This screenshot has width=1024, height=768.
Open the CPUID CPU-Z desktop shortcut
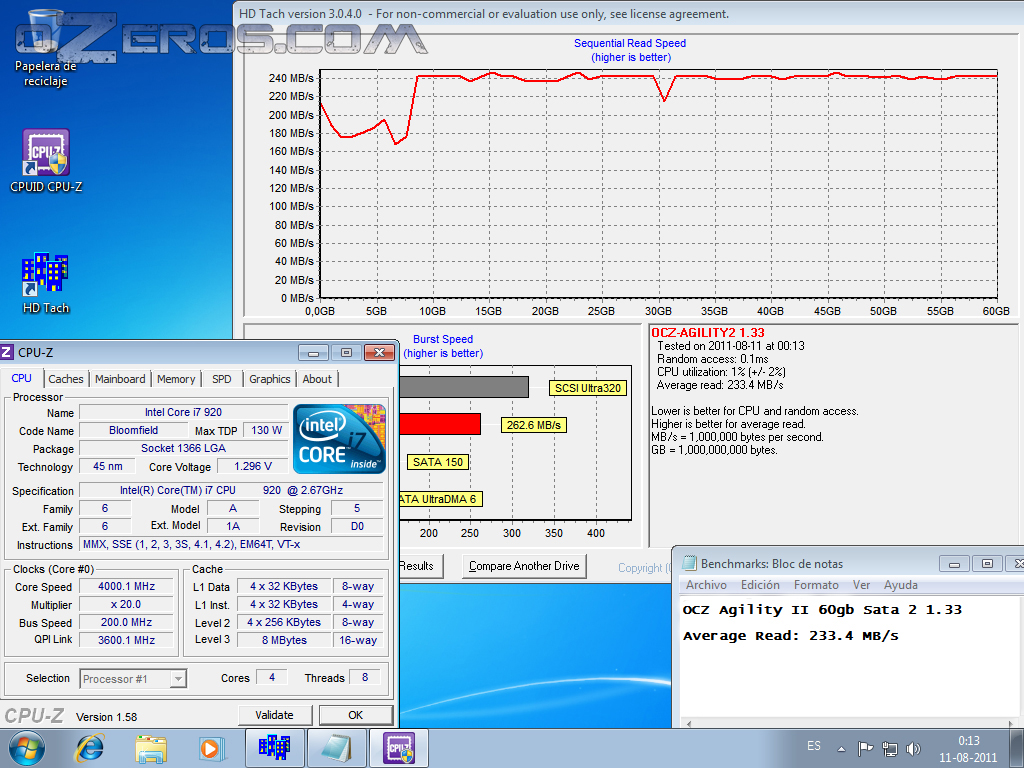point(46,161)
